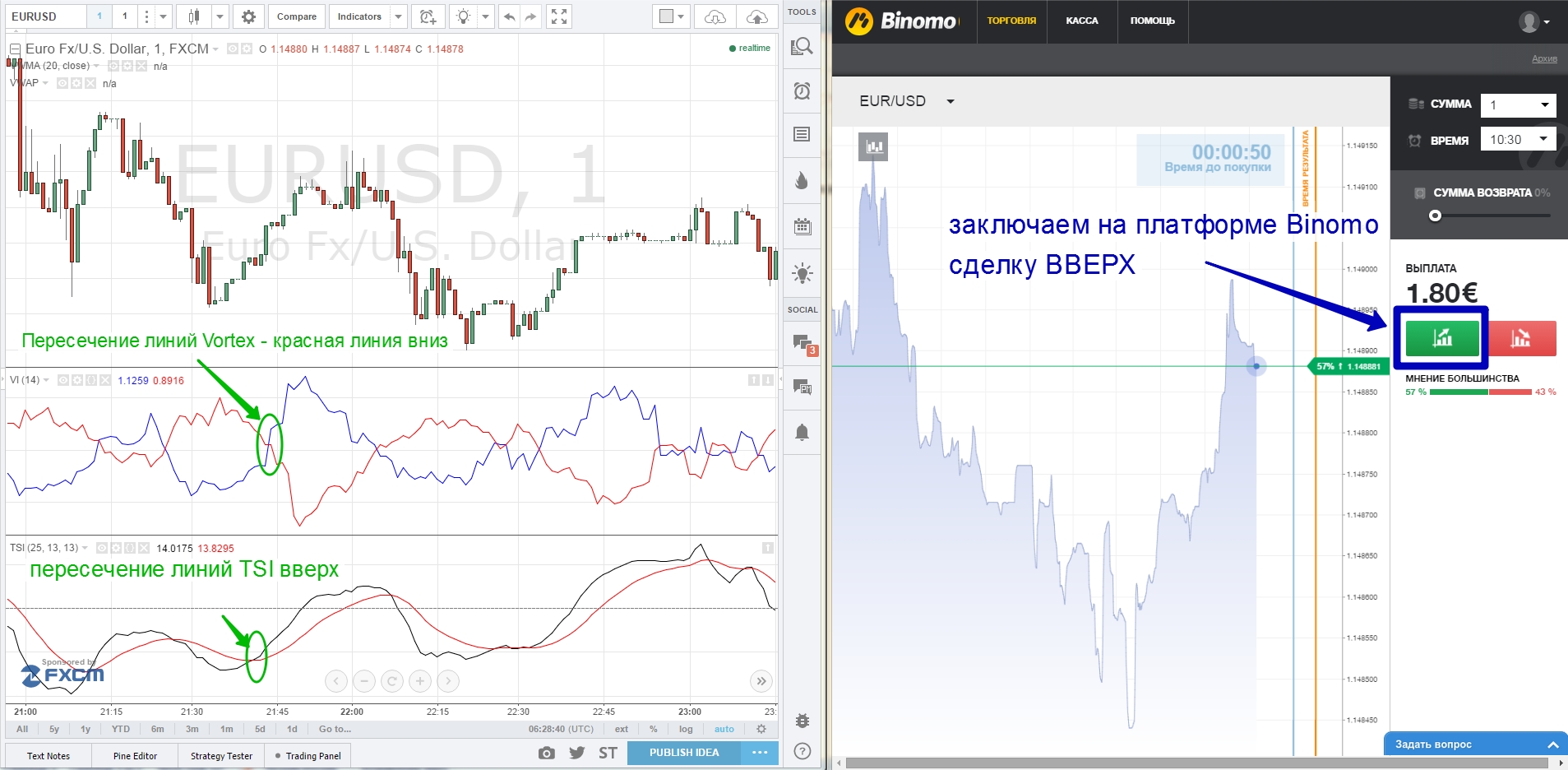Open the economic calendar sidebar icon
1568x770 pixels.
pyautogui.click(x=803, y=226)
